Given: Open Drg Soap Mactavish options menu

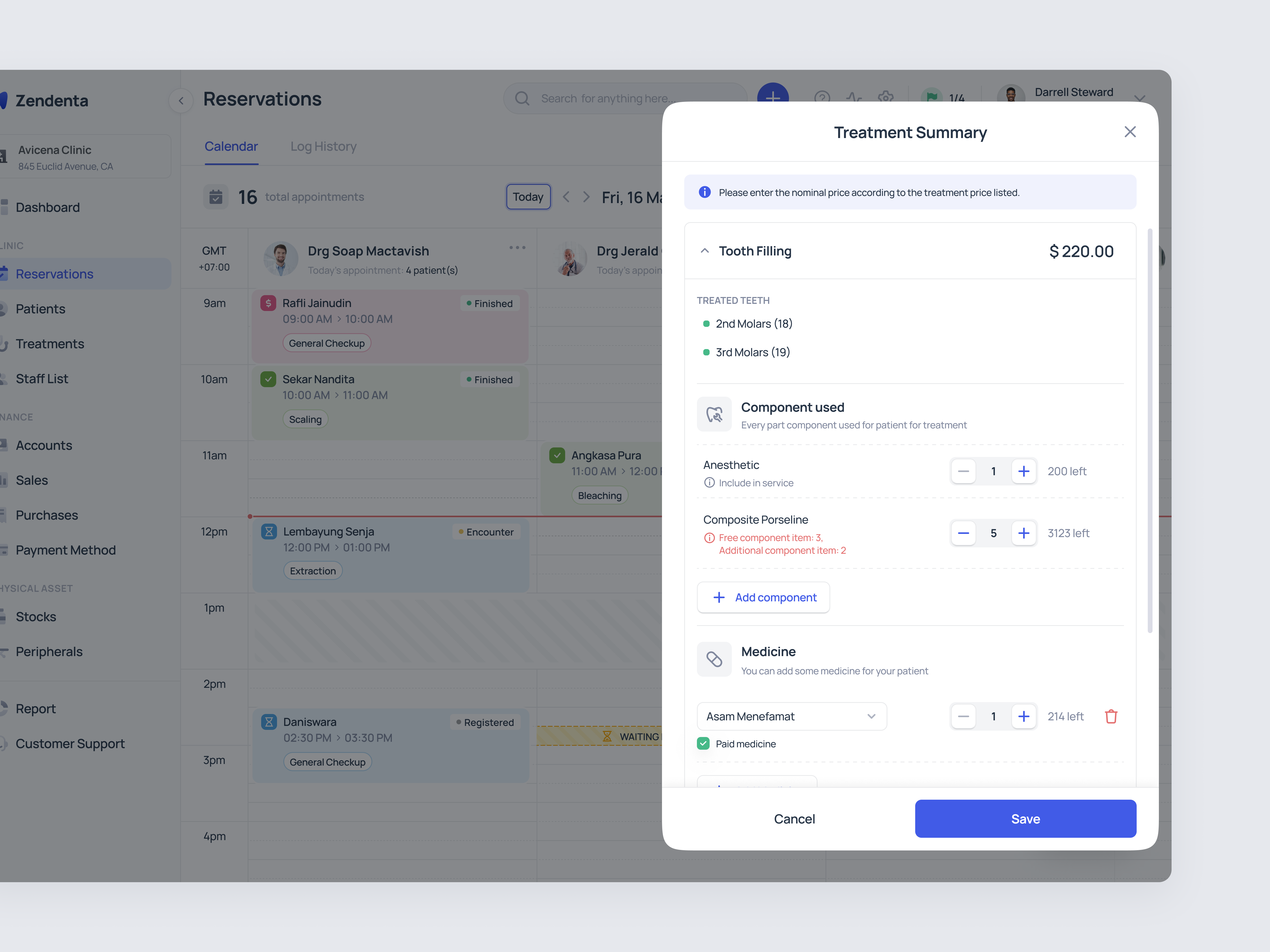Looking at the screenshot, I should click(x=517, y=248).
